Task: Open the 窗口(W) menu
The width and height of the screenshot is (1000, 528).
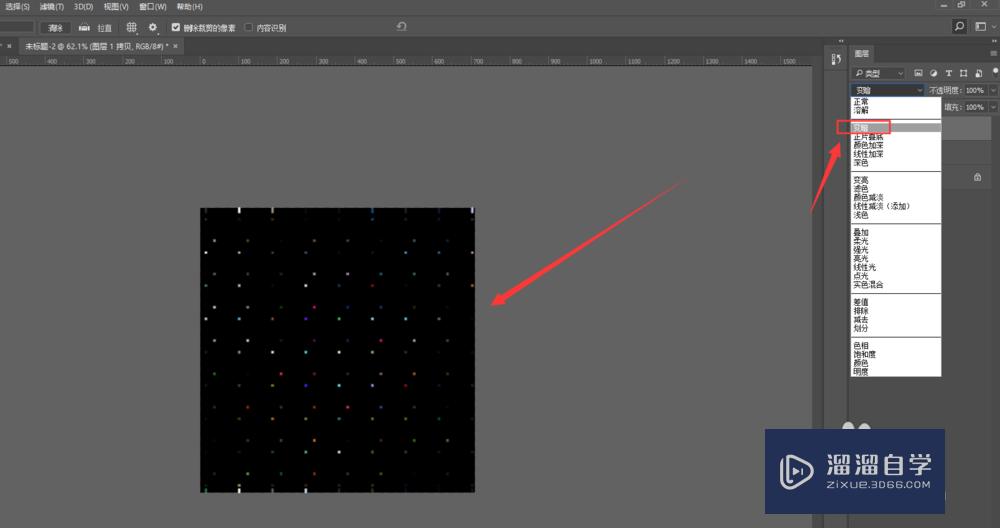Action: [x=153, y=6]
